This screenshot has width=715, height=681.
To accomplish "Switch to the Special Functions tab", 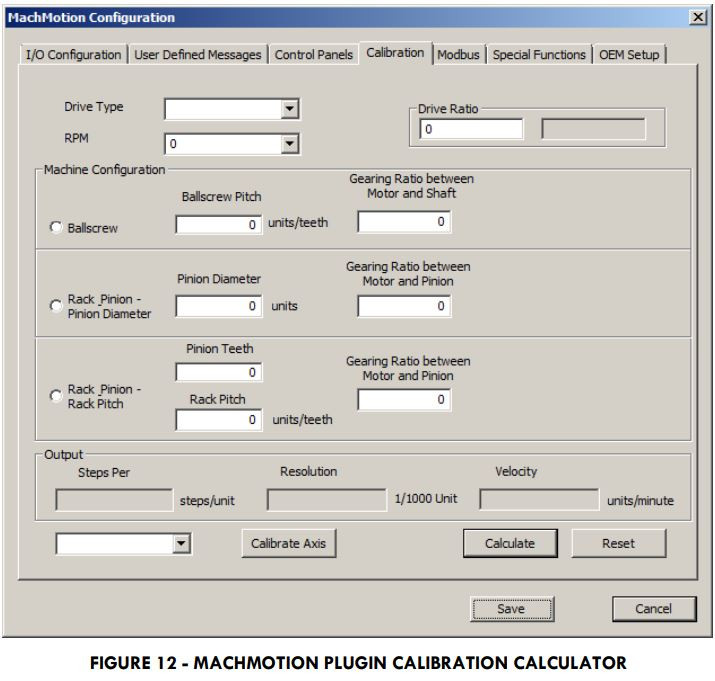I will (x=539, y=55).
